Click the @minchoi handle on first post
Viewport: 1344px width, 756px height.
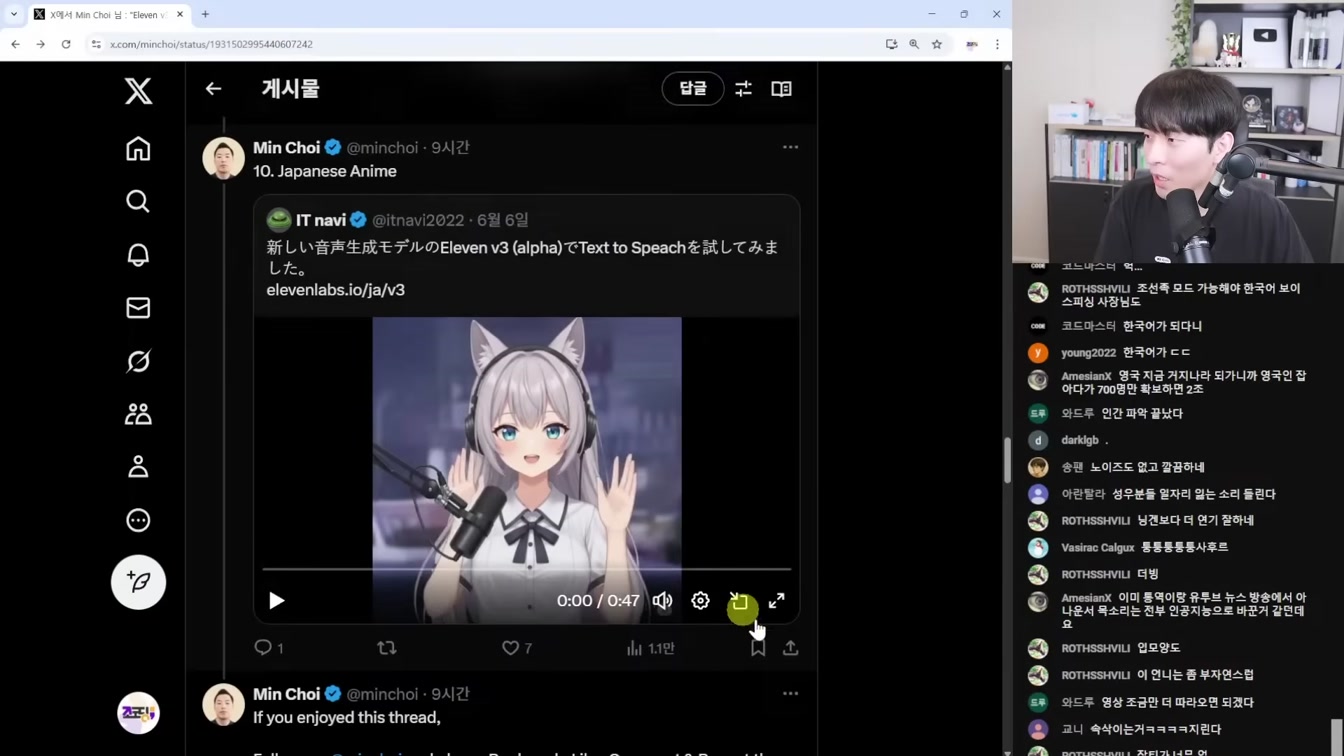[x=382, y=147]
